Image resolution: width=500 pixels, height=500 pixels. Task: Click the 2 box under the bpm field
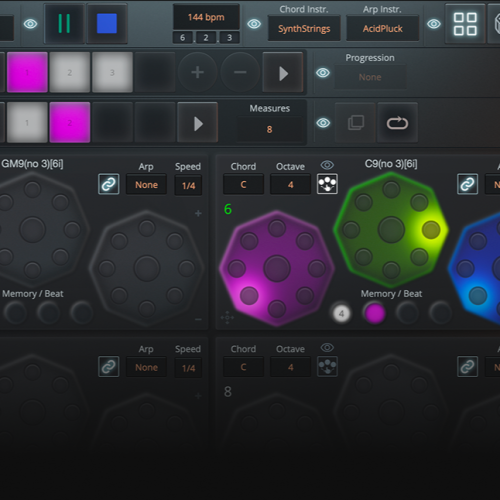point(206,38)
